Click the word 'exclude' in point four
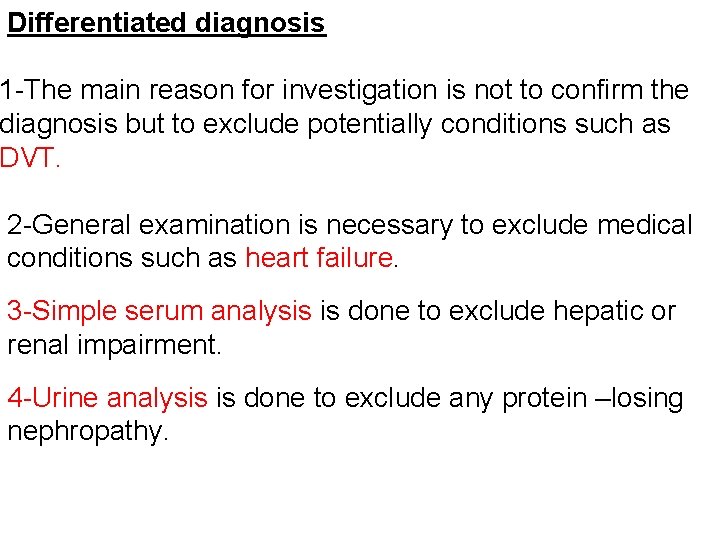 pyautogui.click(x=393, y=398)
